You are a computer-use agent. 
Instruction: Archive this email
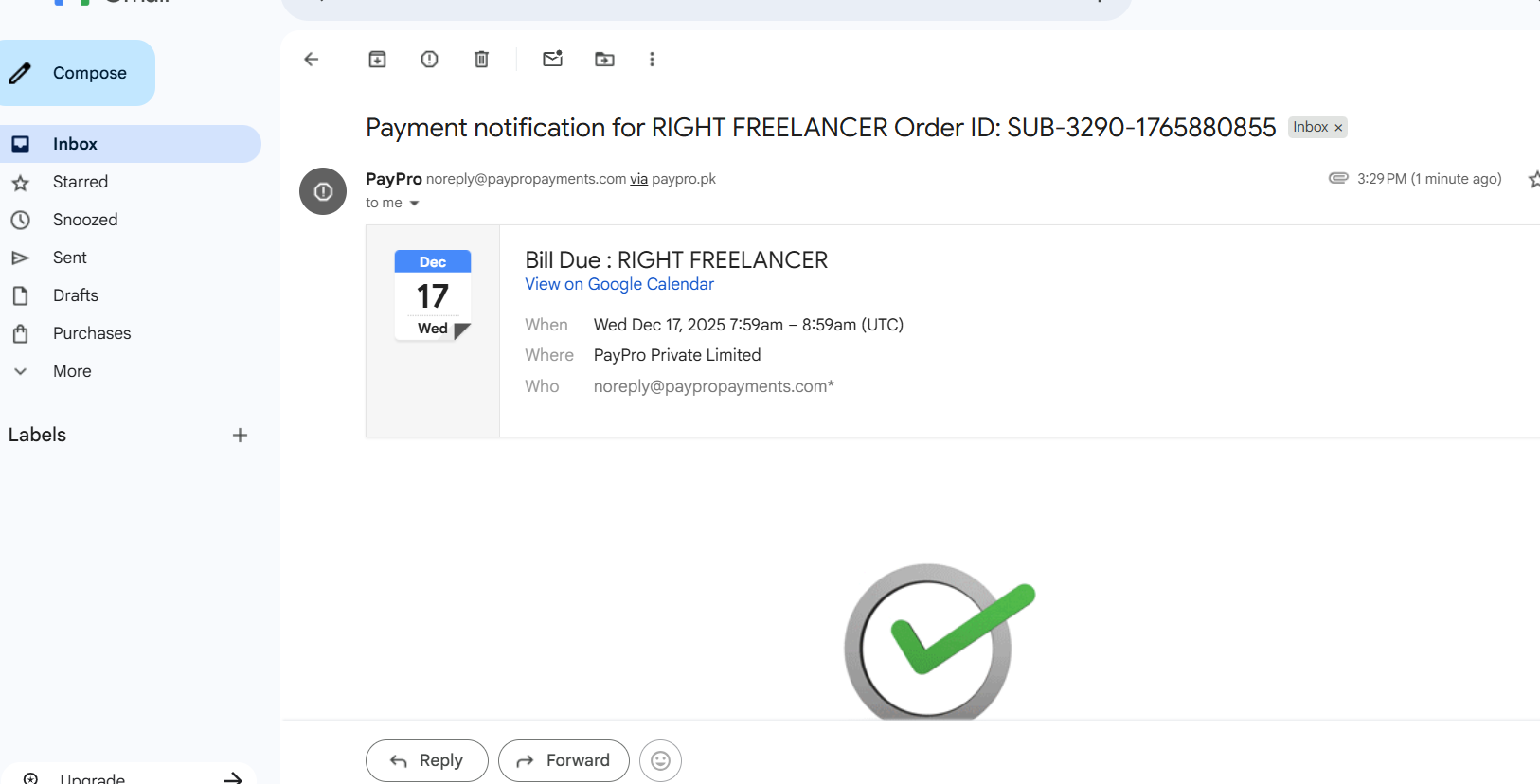coord(377,60)
